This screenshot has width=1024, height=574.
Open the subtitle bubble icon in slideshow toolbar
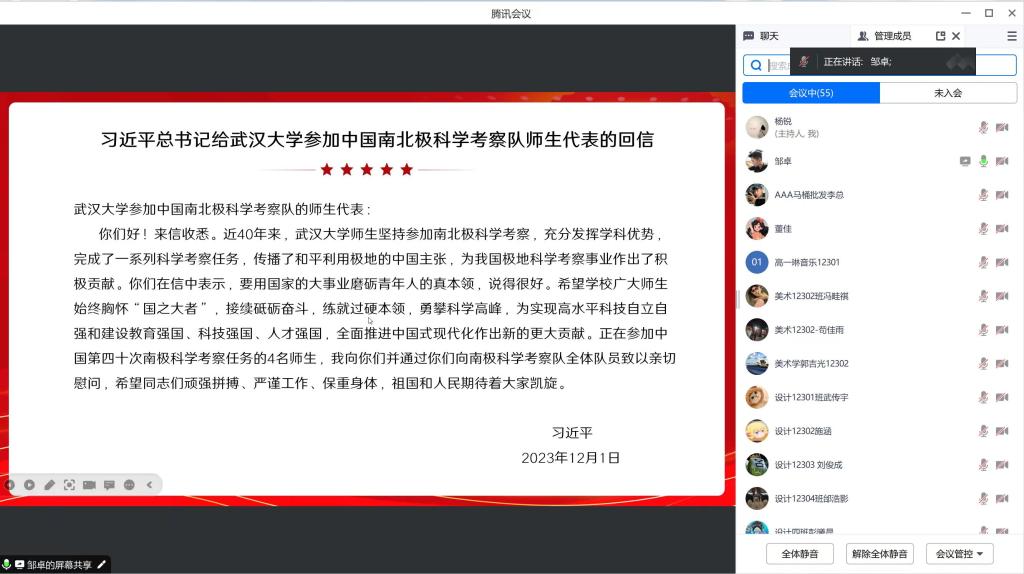[x=109, y=485]
